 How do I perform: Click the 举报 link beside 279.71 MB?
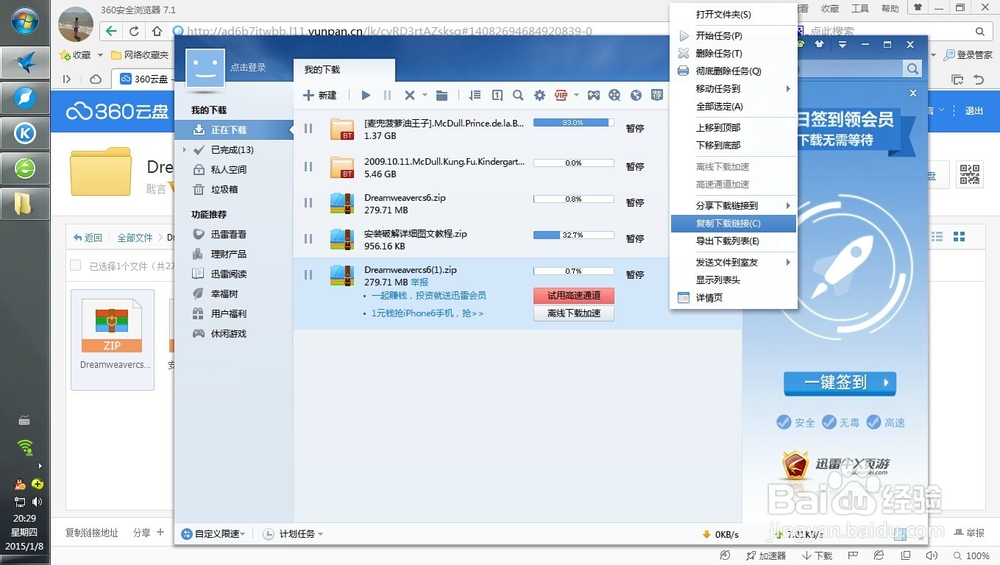(x=420, y=282)
